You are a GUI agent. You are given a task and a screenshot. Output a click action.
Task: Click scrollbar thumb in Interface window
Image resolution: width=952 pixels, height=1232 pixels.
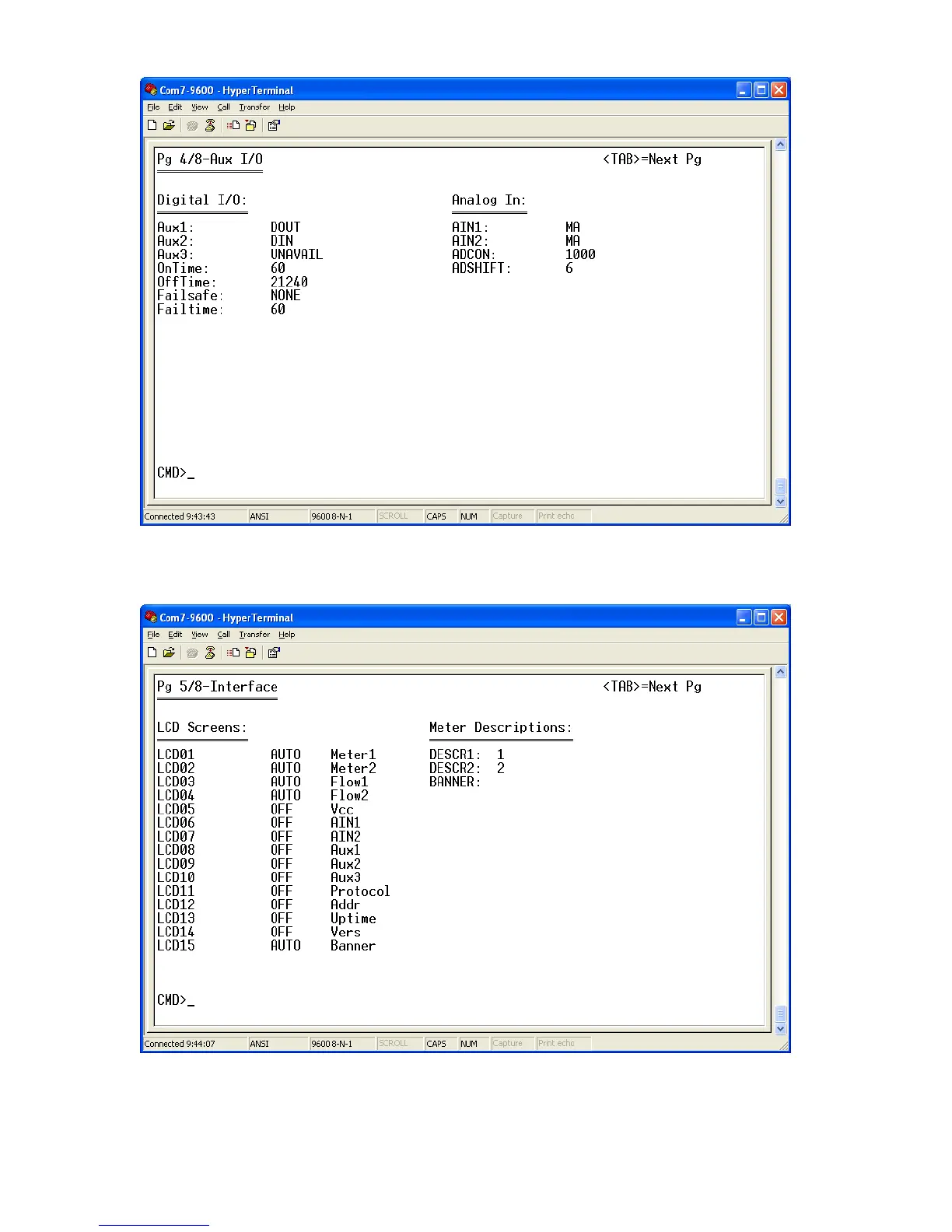(781, 1014)
